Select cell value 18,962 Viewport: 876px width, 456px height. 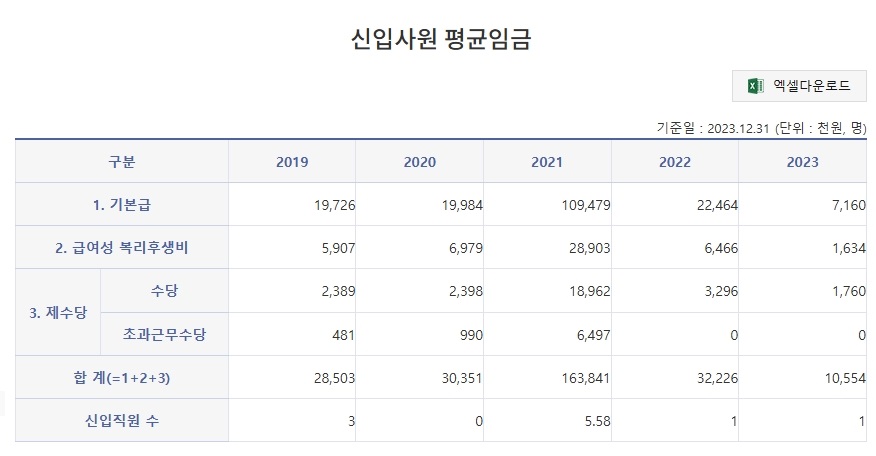[589, 291]
